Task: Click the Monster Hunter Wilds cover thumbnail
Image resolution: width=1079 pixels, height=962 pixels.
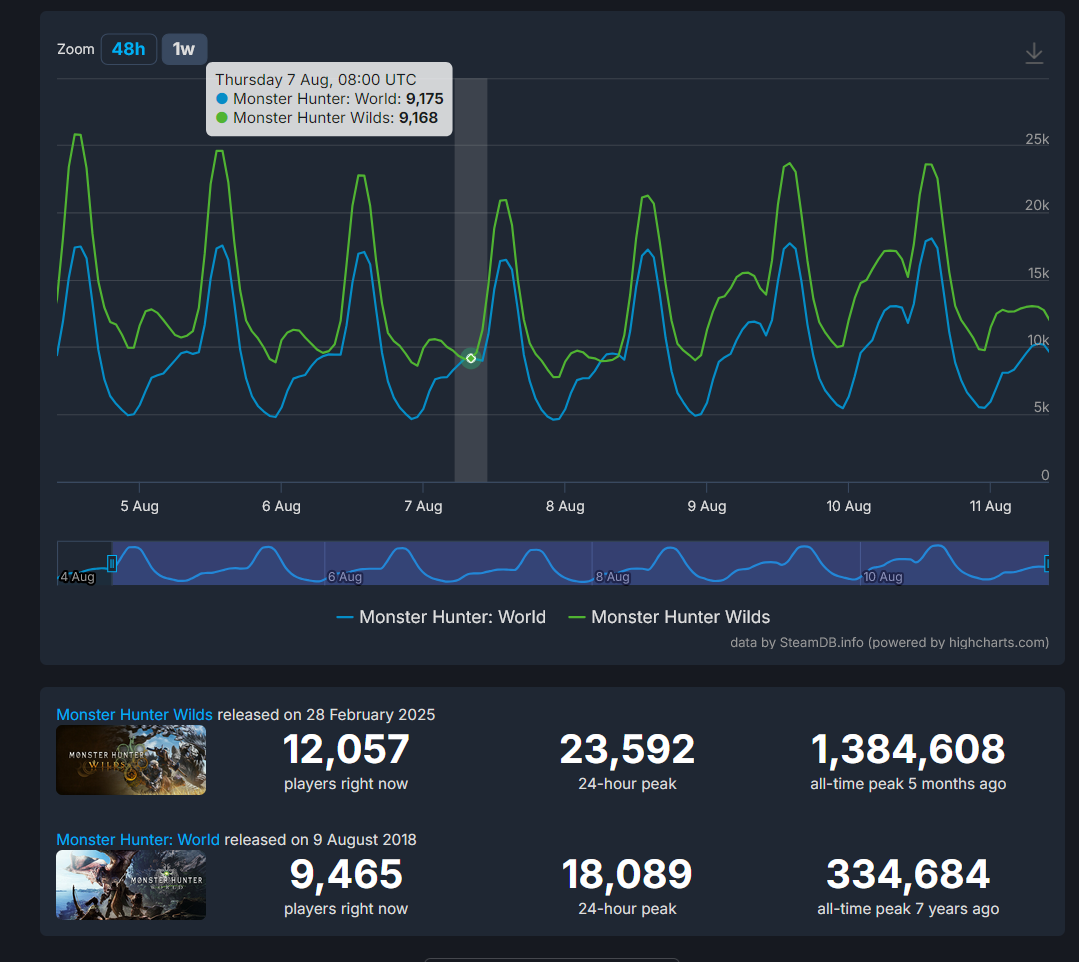Action: click(x=131, y=760)
